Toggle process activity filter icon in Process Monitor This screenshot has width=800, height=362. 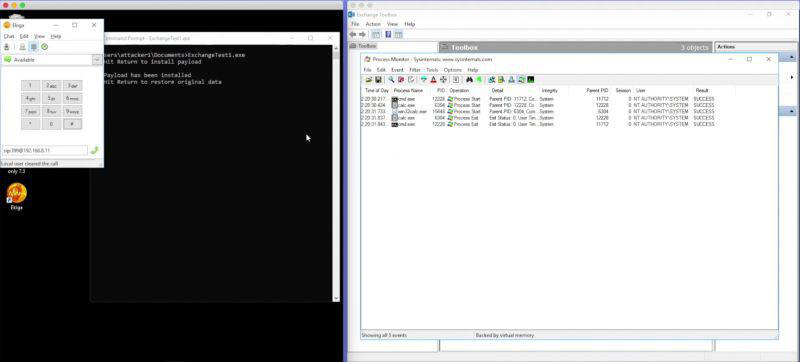coord(521,80)
